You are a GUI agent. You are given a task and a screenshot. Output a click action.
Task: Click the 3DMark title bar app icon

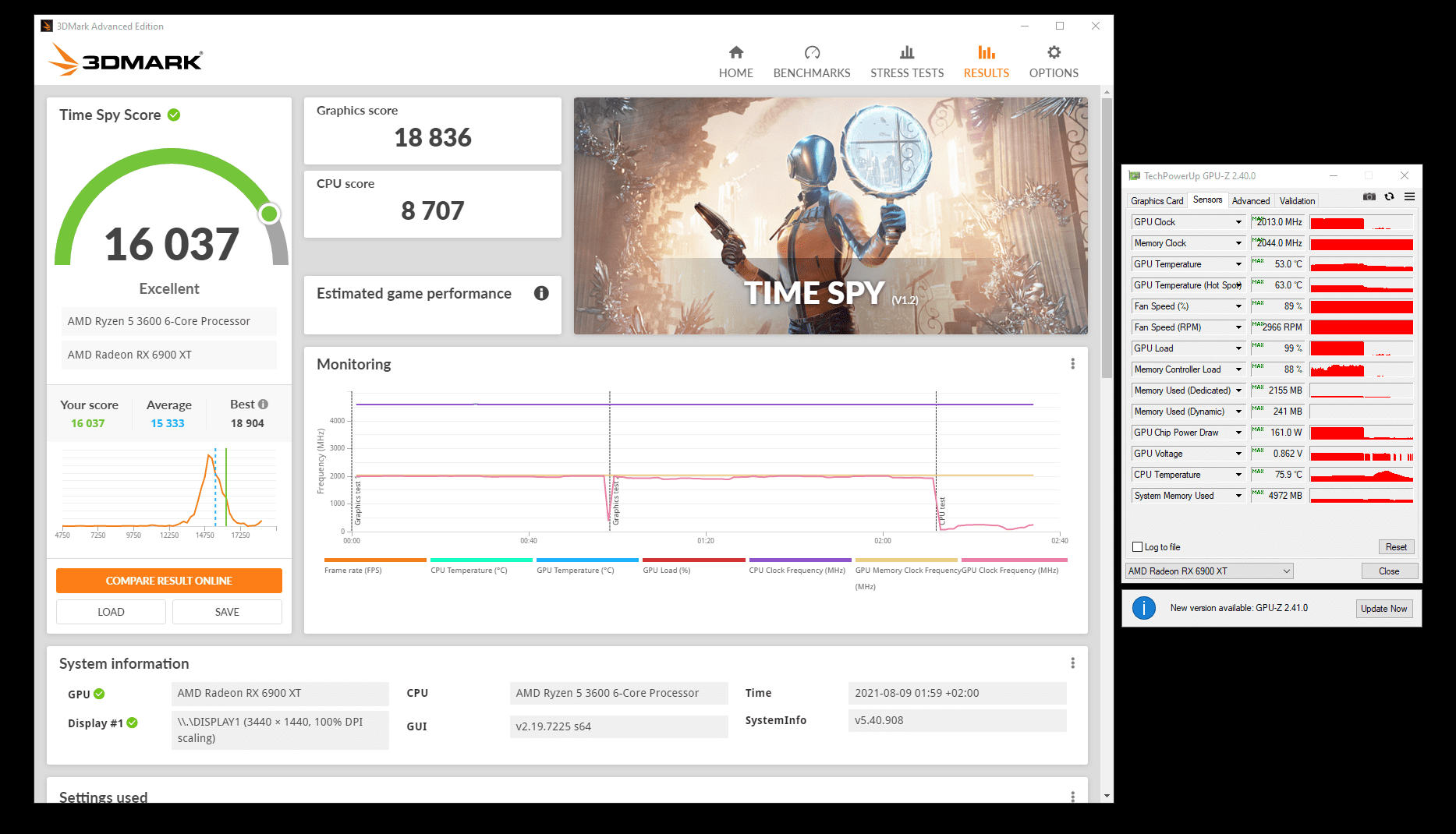coord(47,26)
